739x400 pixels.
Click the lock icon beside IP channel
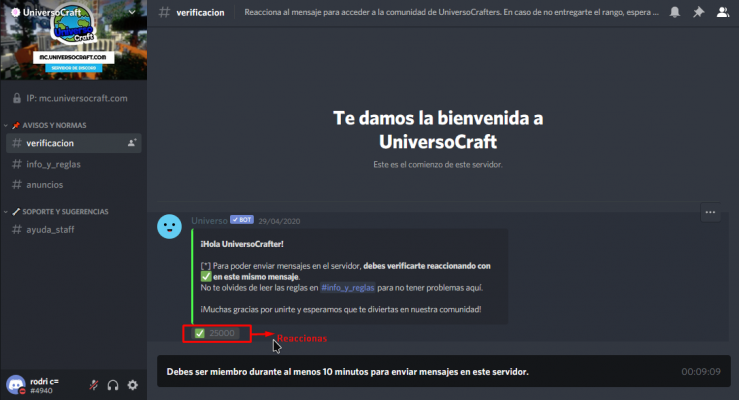pos(17,98)
